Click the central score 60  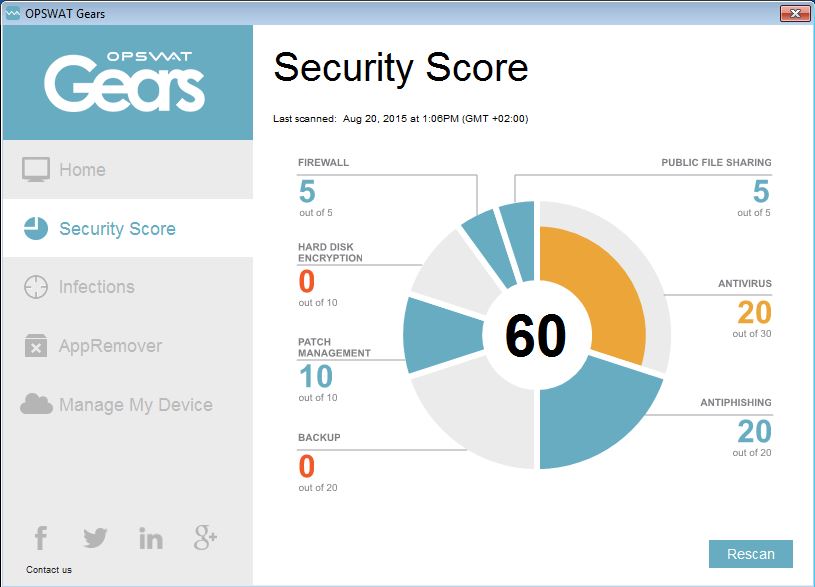point(535,336)
